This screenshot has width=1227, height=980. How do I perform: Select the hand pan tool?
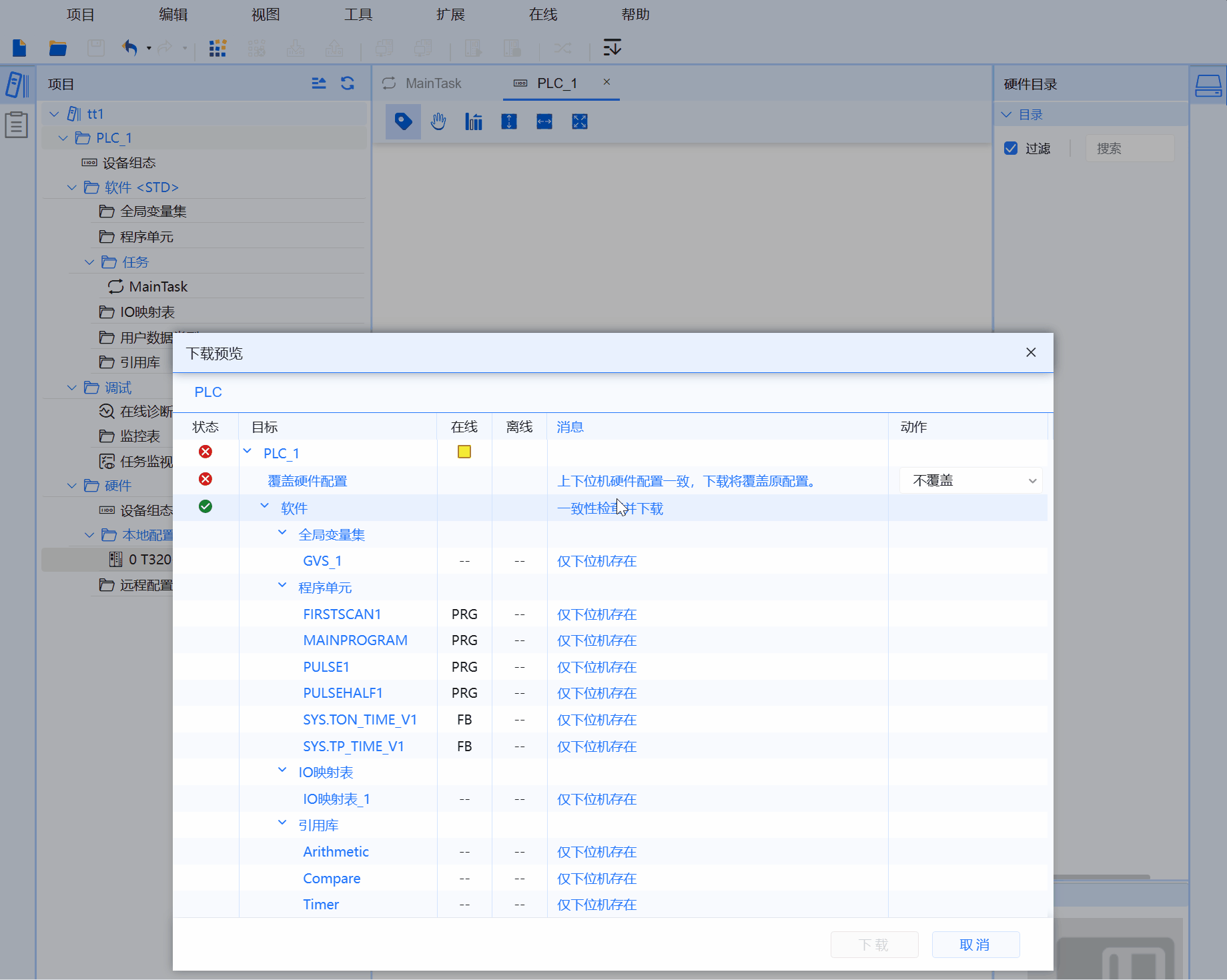click(438, 121)
